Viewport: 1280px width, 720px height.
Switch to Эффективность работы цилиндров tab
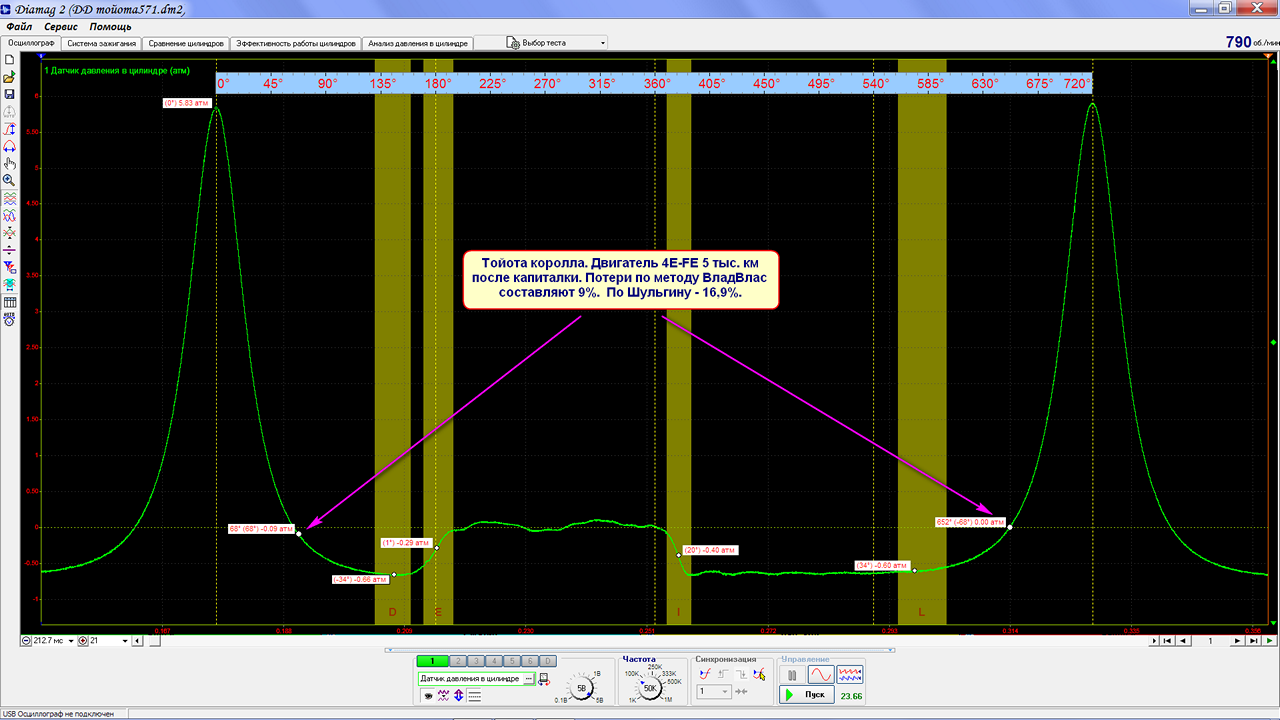(x=296, y=44)
